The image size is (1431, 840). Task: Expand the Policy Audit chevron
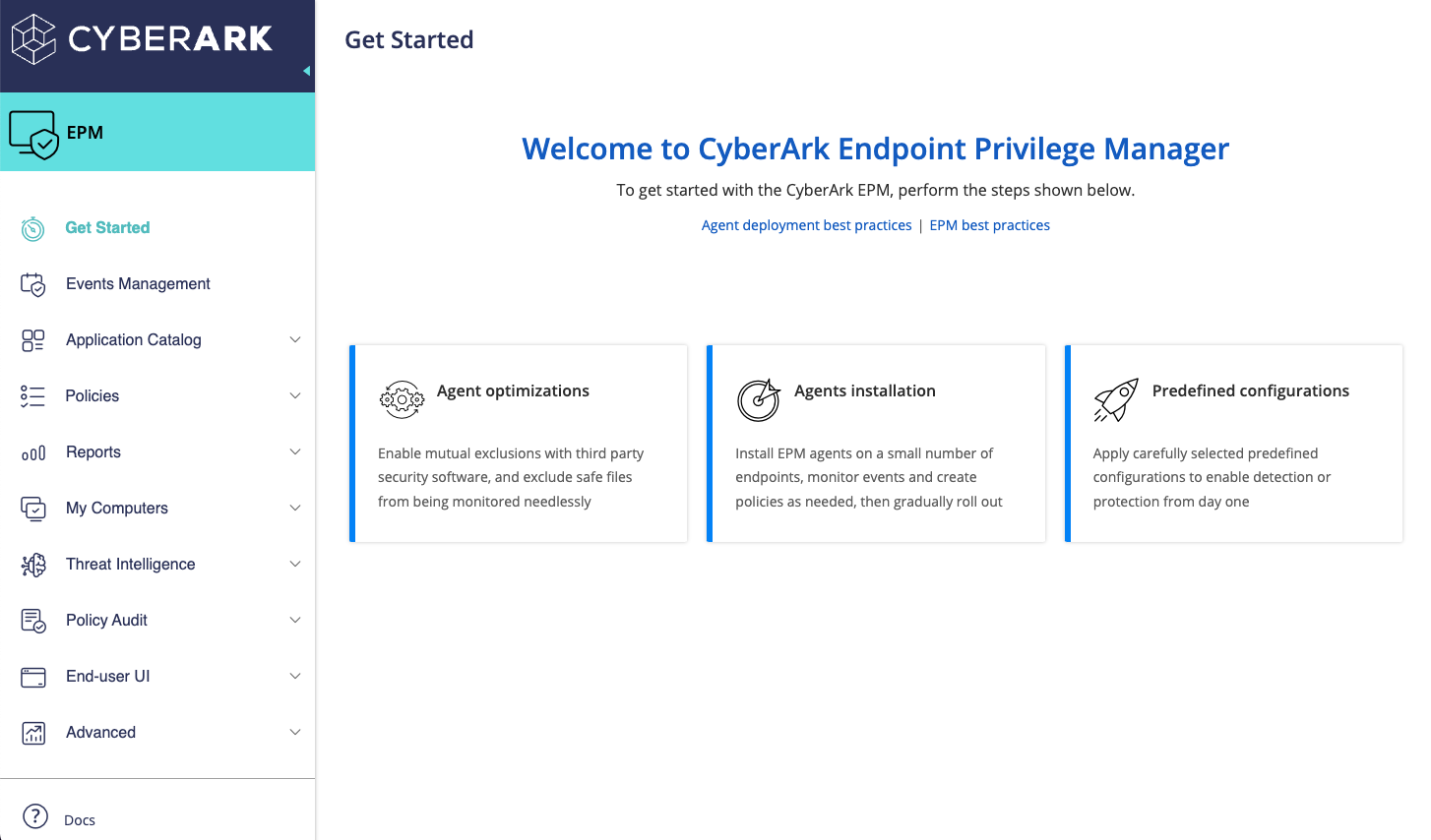295,620
